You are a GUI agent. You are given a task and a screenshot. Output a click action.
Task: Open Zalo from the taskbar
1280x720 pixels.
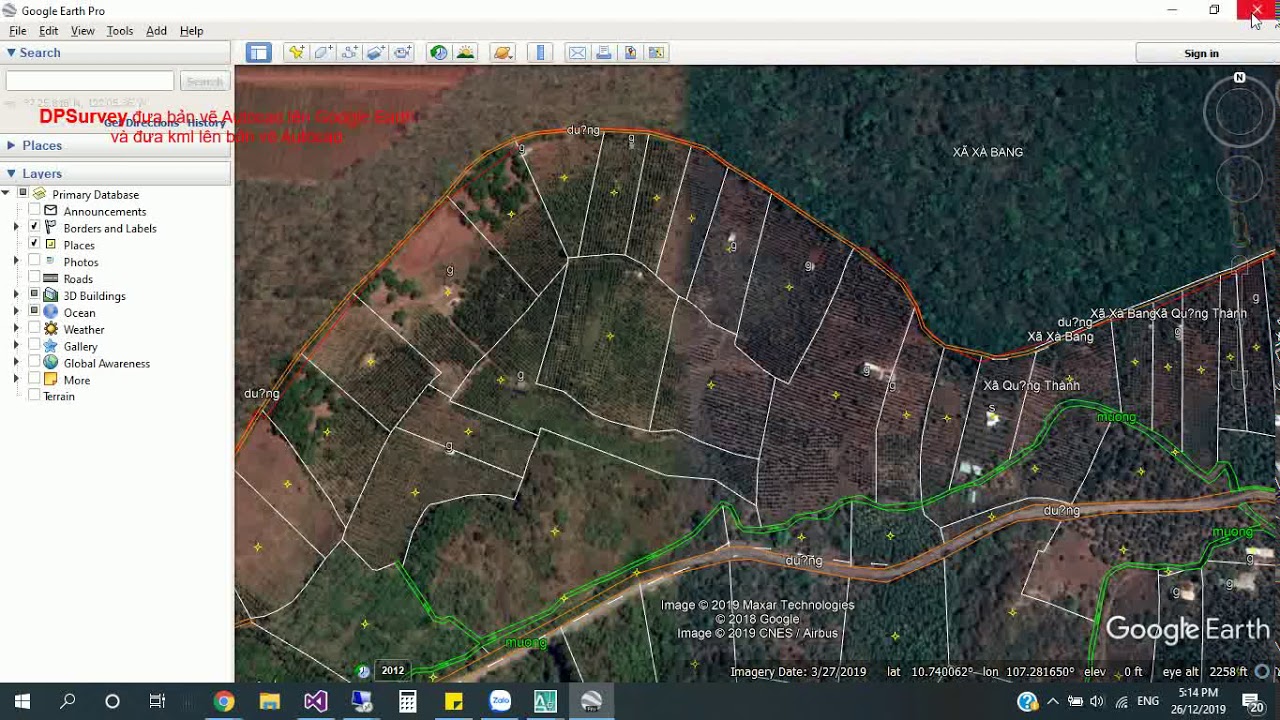pyautogui.click(x=500, y=701)
